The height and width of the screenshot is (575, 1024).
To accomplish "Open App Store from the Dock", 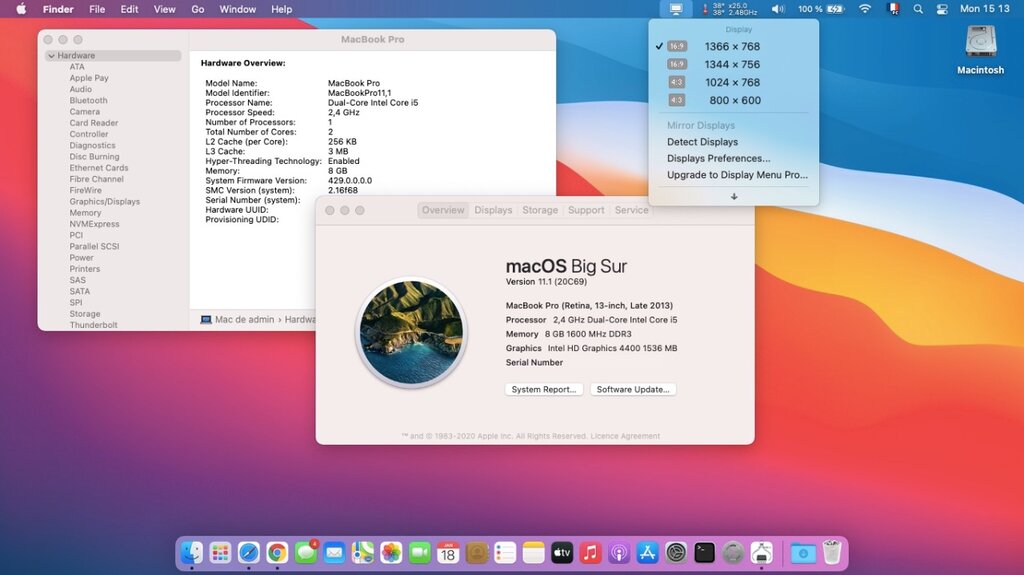I will tap(647, 552).
